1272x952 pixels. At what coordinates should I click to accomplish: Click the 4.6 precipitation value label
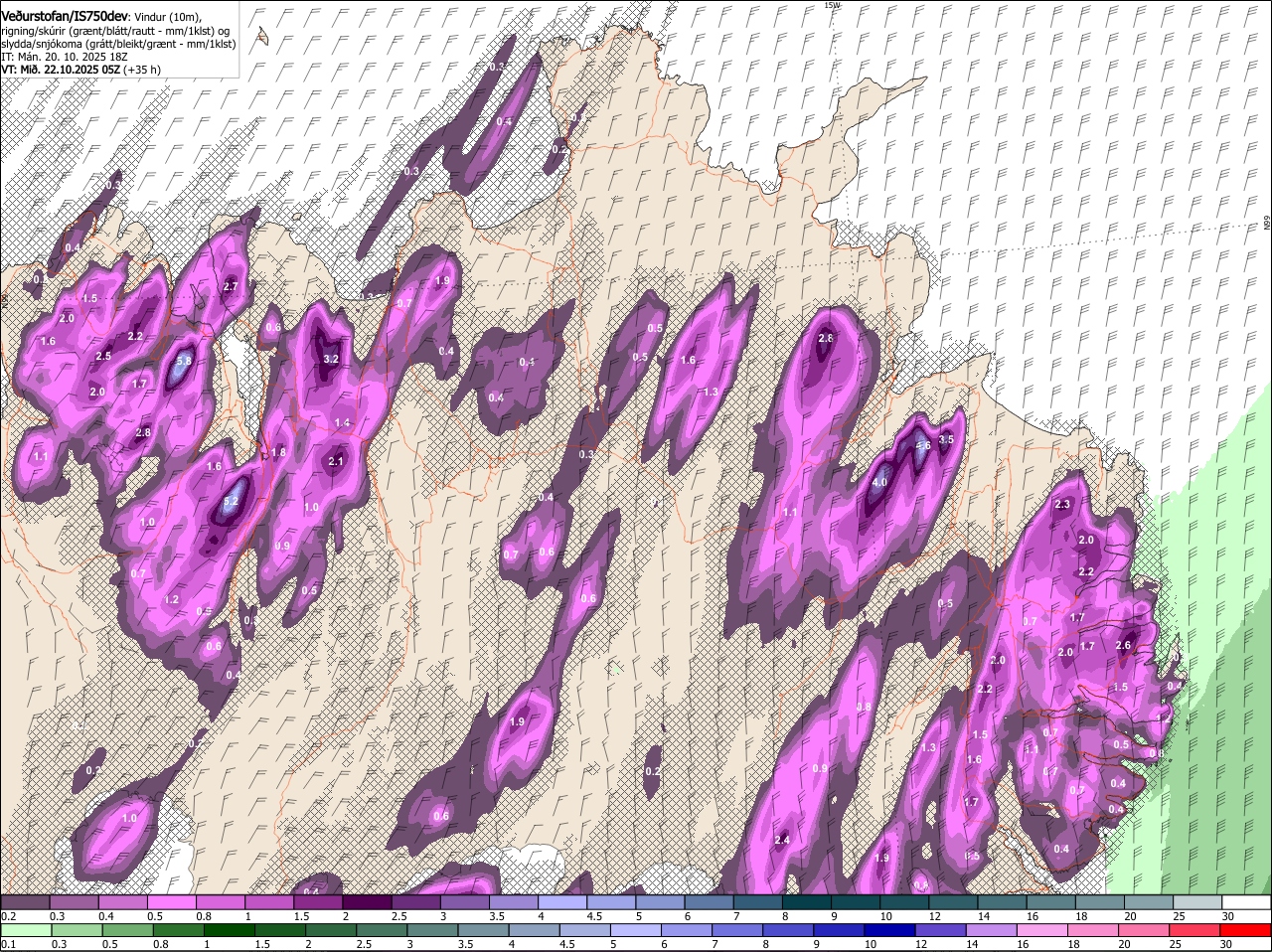pos(922,446)
